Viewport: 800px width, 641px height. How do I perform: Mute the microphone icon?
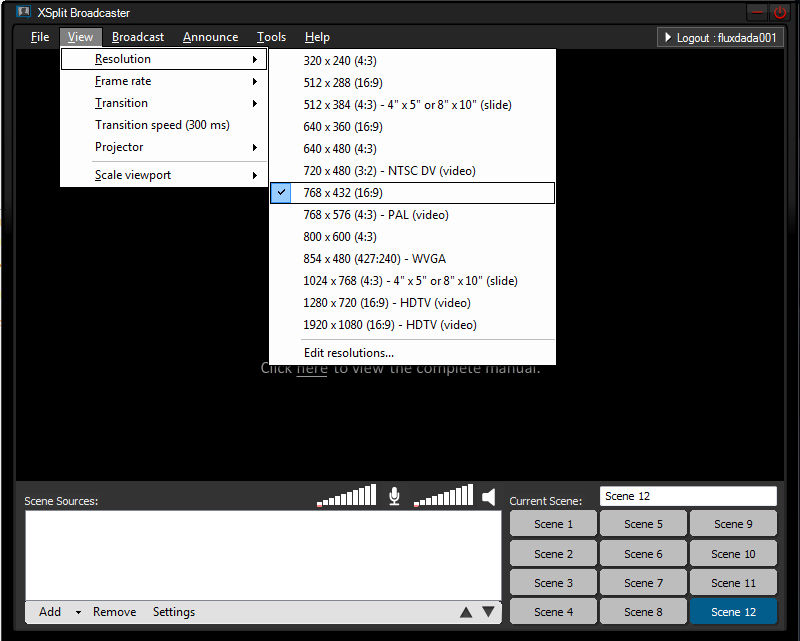394,495
